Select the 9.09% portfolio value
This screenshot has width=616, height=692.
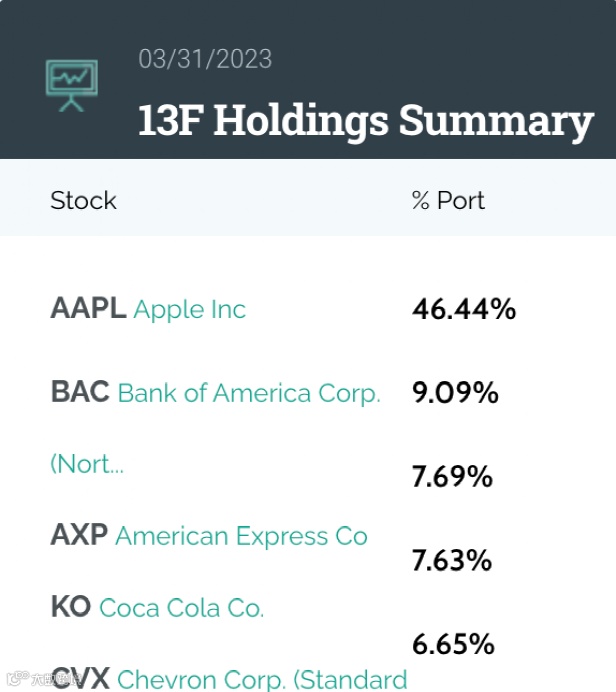[455, 393]
